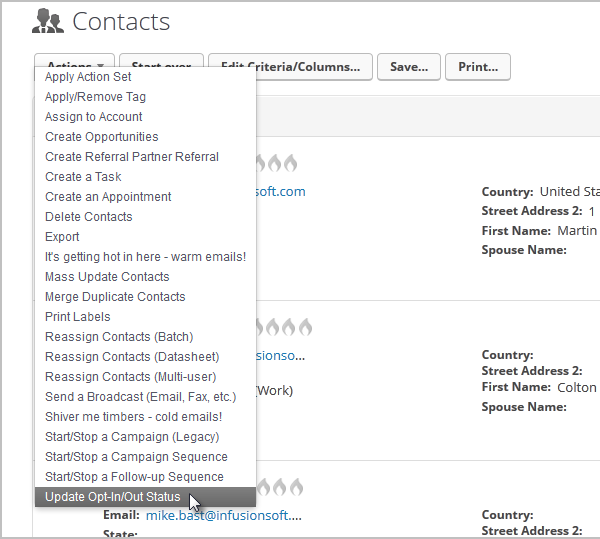600x539 pixels.
Task: Choose Create an Appointment action
Action: (145, 197)
